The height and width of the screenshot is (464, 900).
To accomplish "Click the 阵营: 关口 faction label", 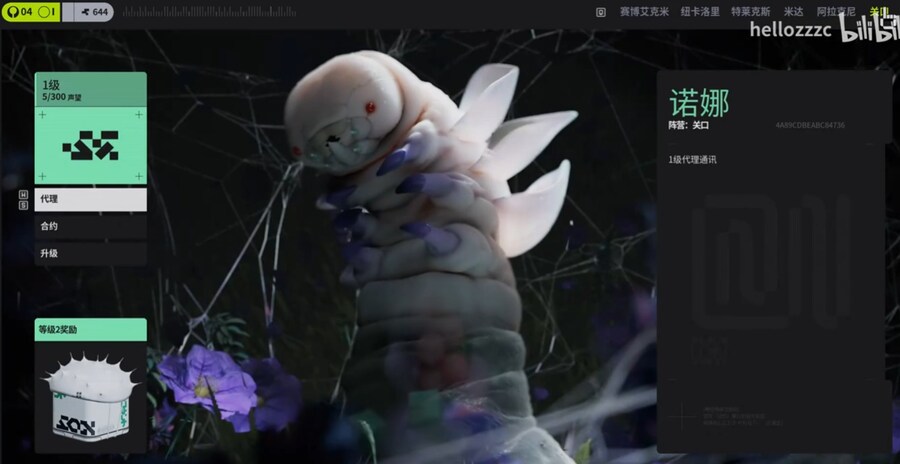I will (x=688, y=125).
